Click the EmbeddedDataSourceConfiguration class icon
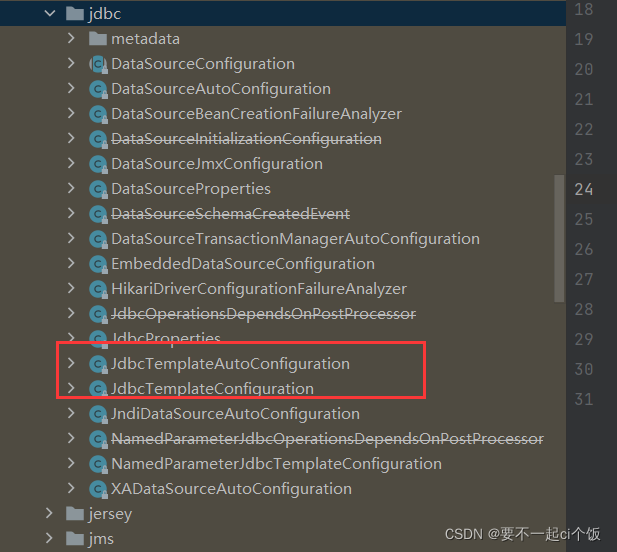Image resolution: width=617 pixels, height=552 pixels. (98, 264)
